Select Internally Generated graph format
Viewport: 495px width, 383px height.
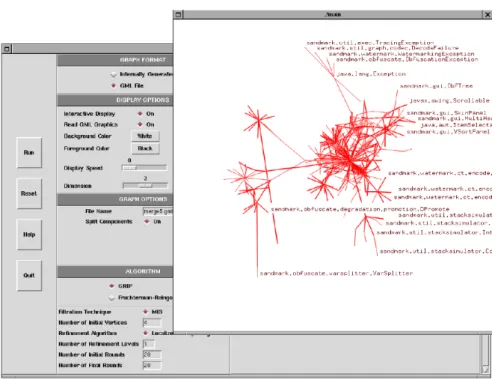[114, 74]
